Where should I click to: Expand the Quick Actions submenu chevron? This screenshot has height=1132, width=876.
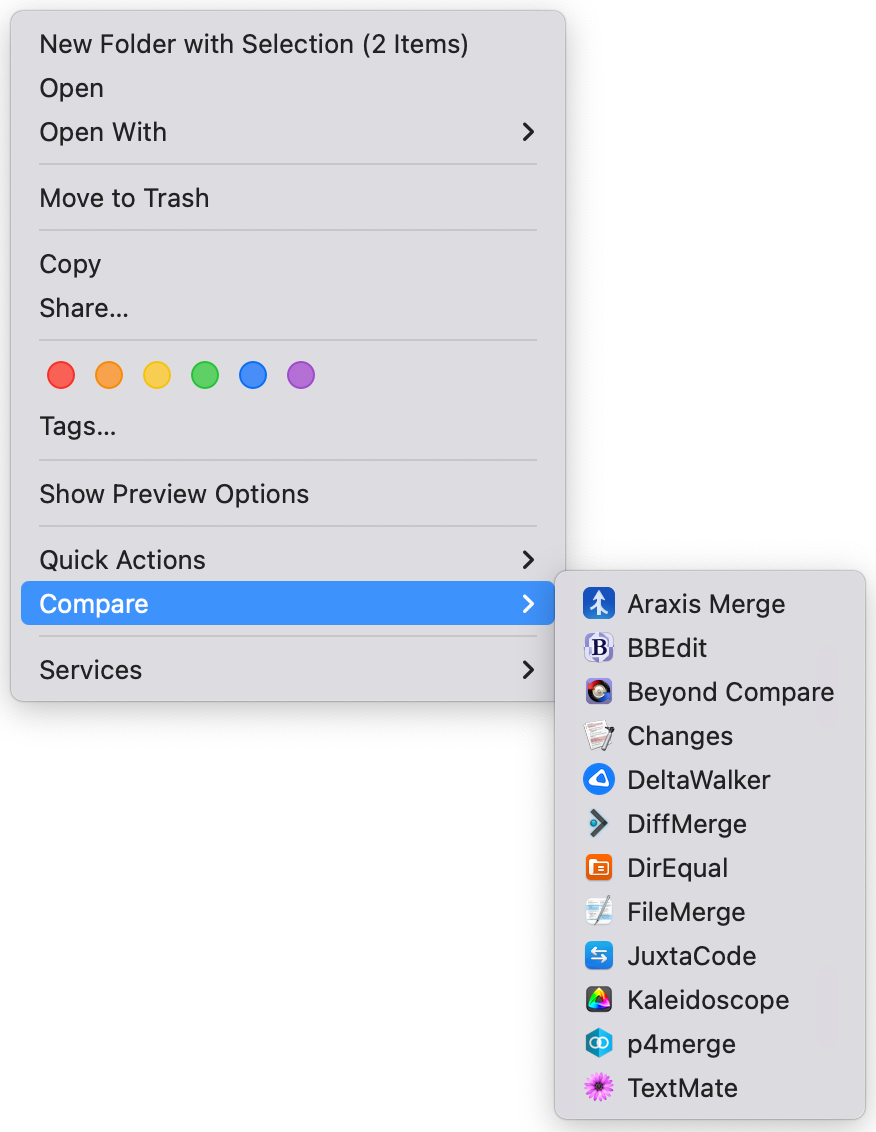529,560
